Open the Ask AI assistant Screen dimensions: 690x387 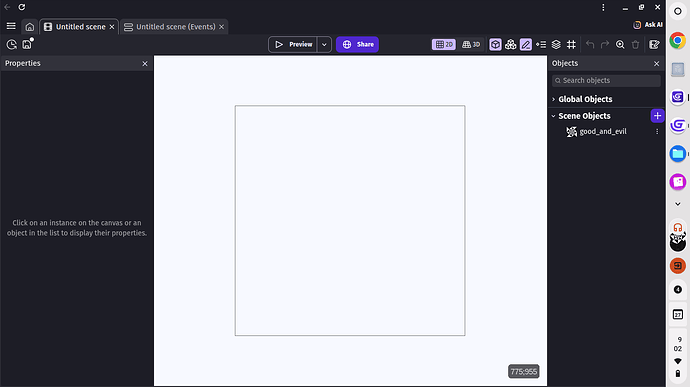[x=648, y=25]
